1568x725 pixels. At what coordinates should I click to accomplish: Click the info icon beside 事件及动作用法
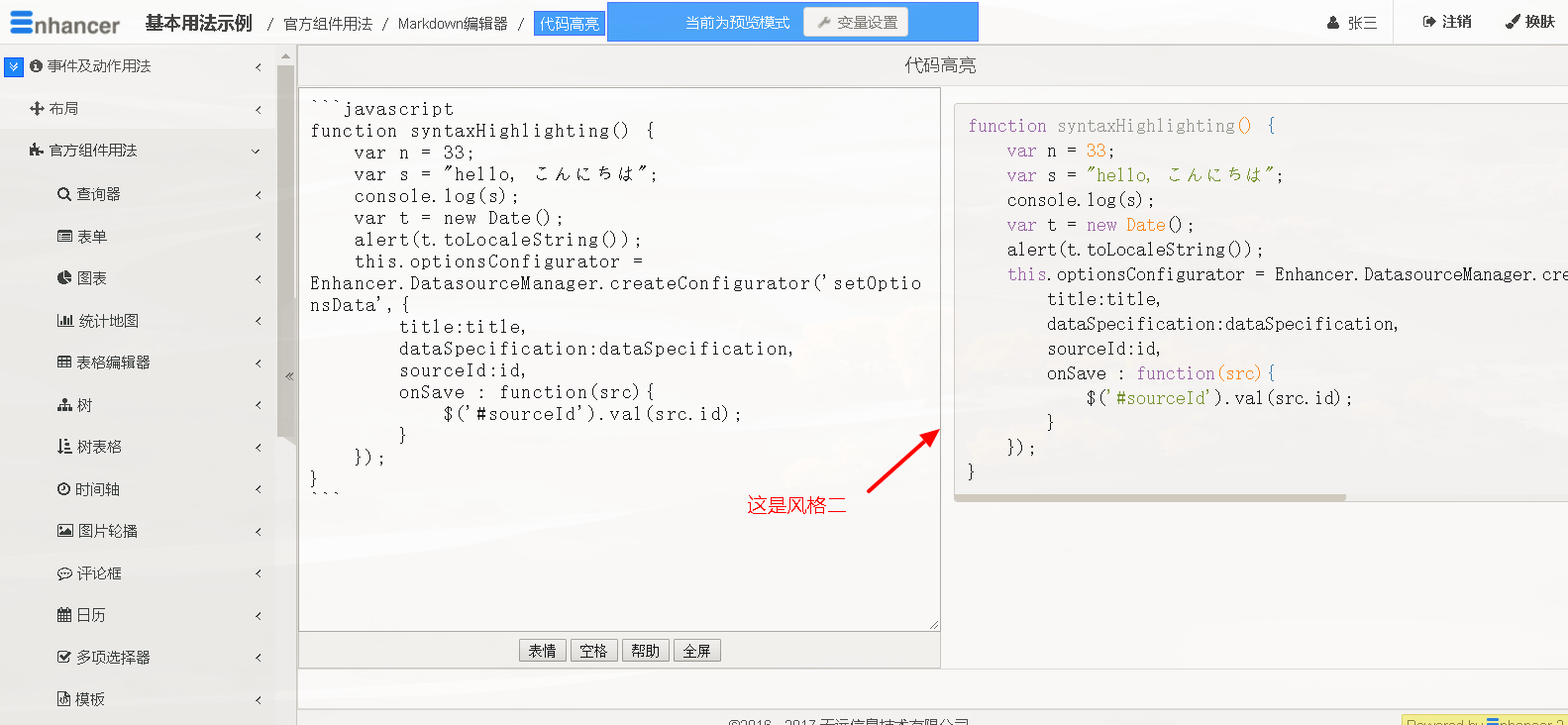[36, 66]
